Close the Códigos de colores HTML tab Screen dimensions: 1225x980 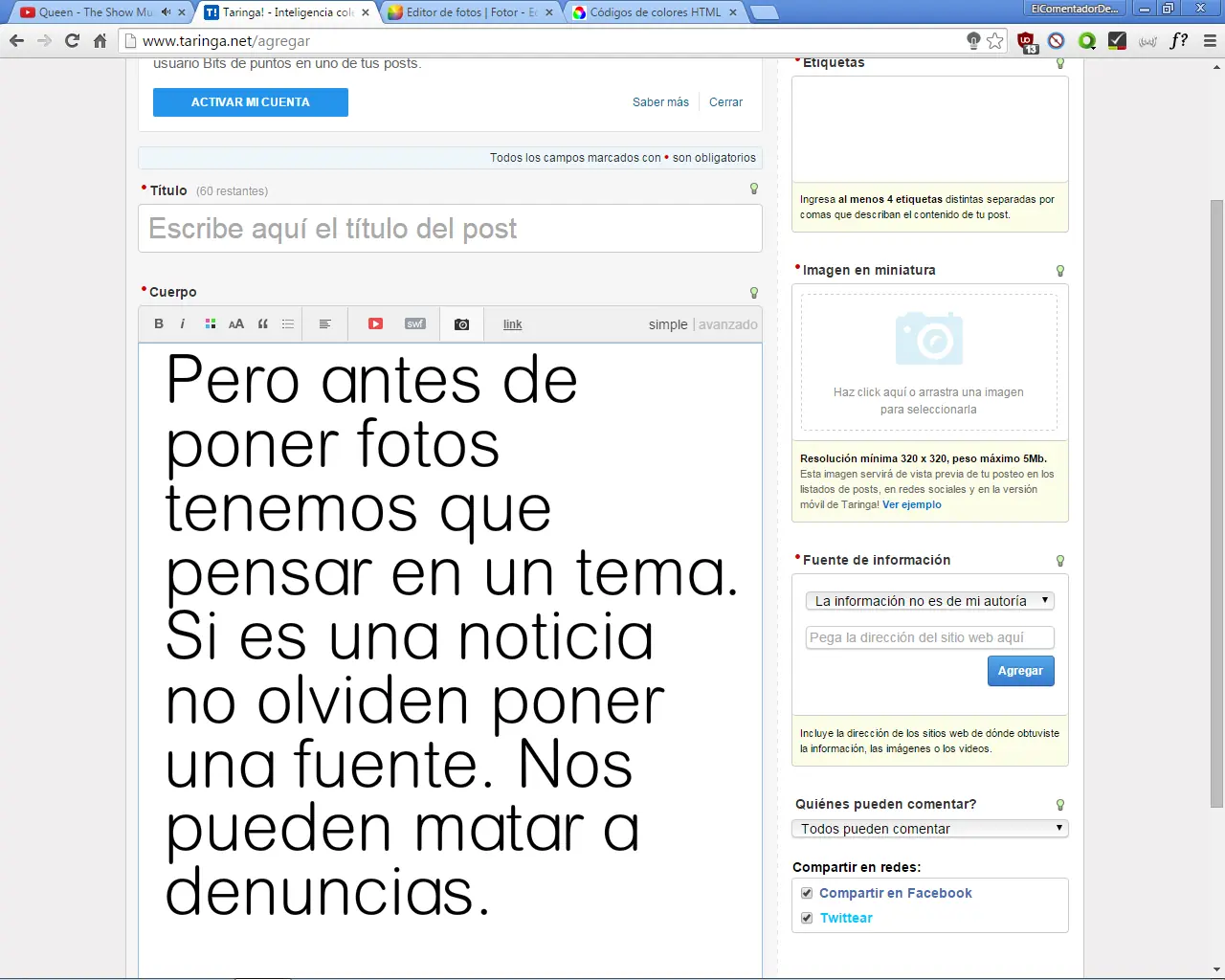click(733, 12)
